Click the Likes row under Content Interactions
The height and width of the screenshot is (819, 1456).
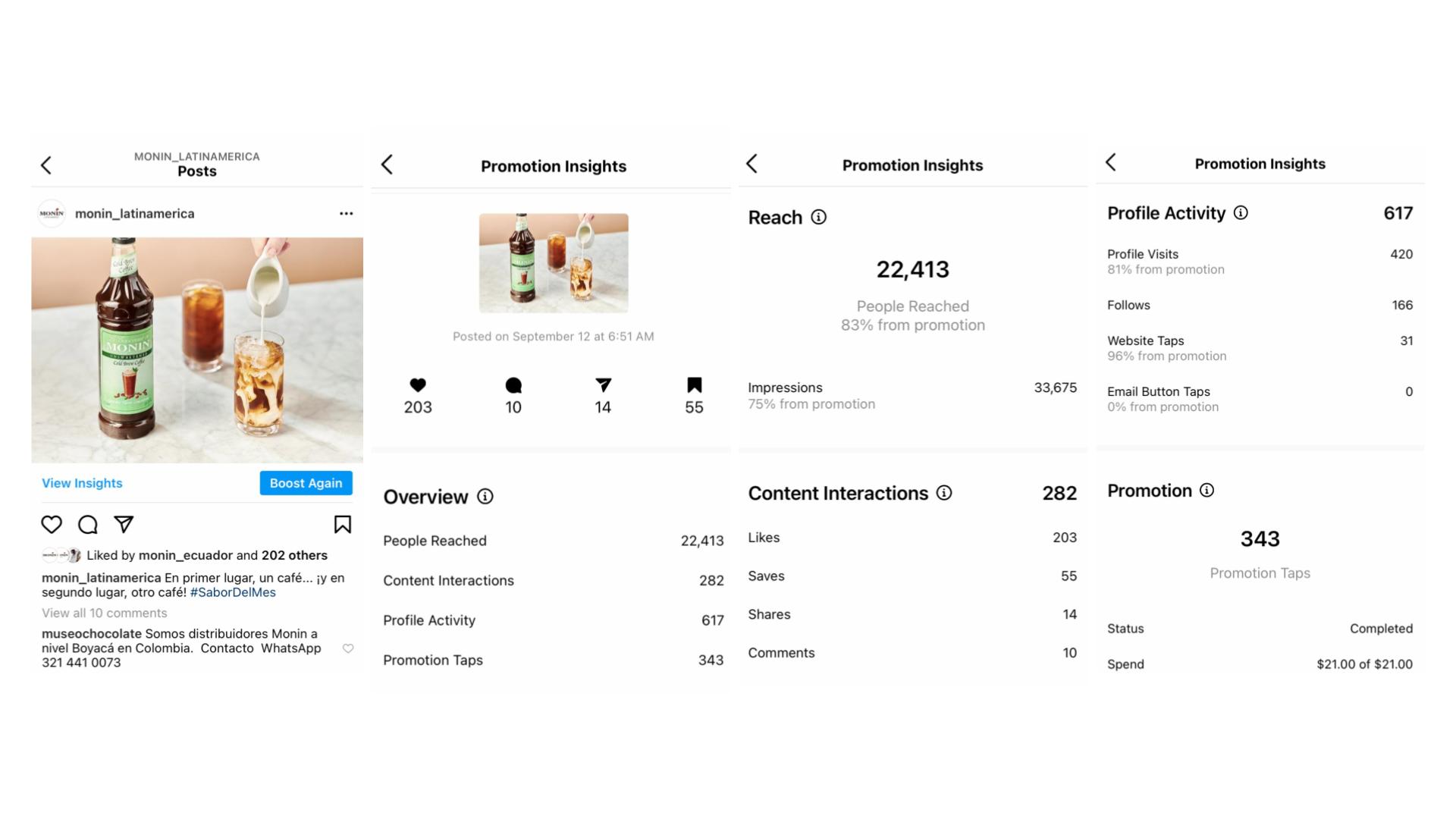pyautogui.click(x=912, y=538)
